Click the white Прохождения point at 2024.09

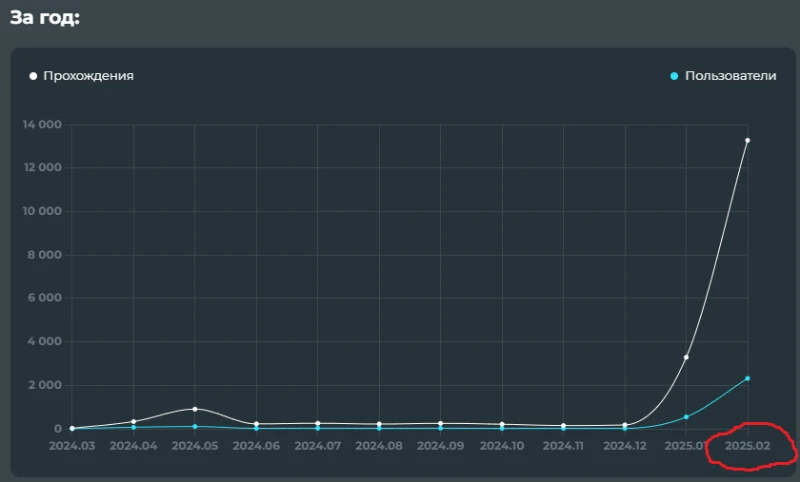tap(440, 423)
